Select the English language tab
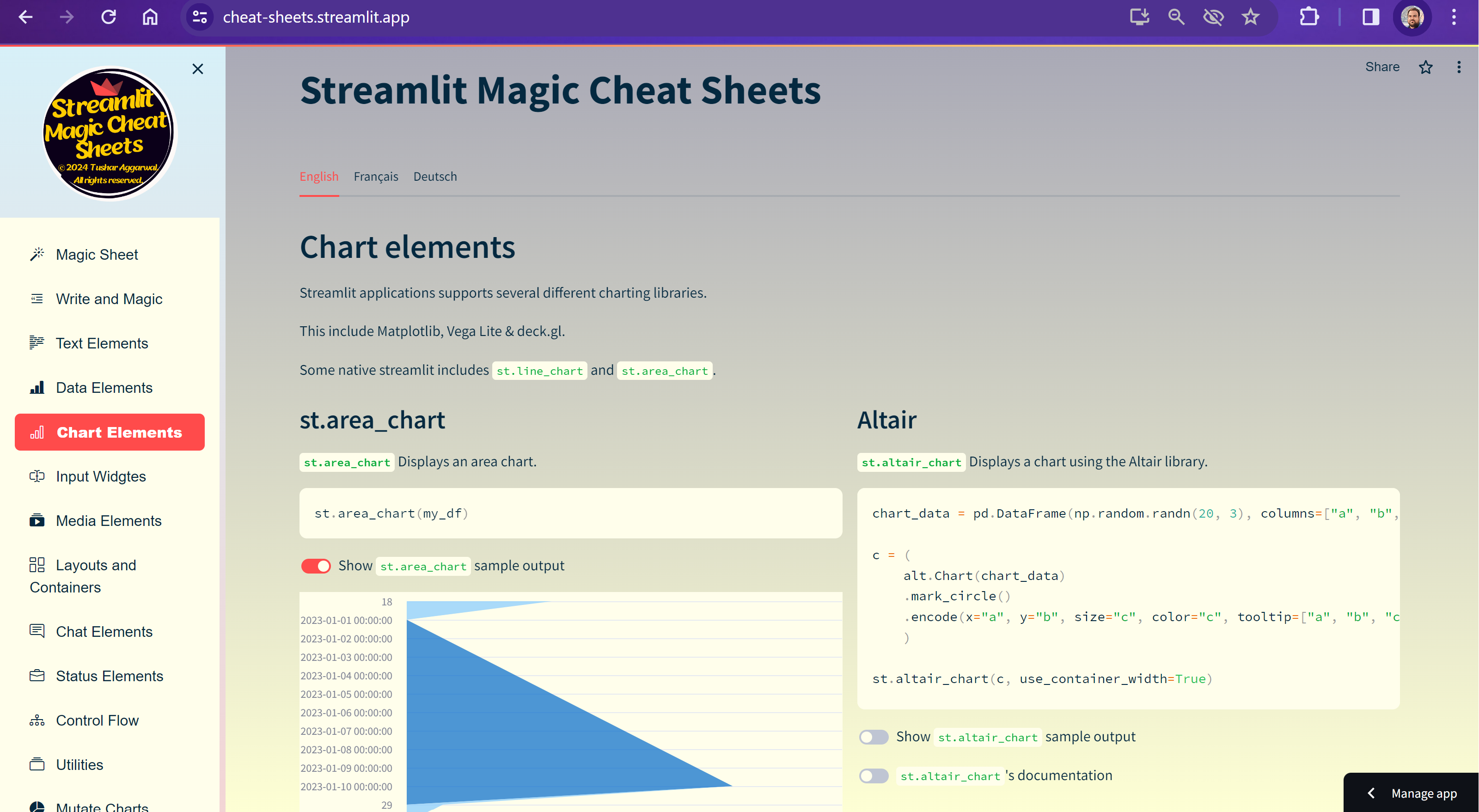Screen dimensions: 1479x812 click(x=318, y=176)
